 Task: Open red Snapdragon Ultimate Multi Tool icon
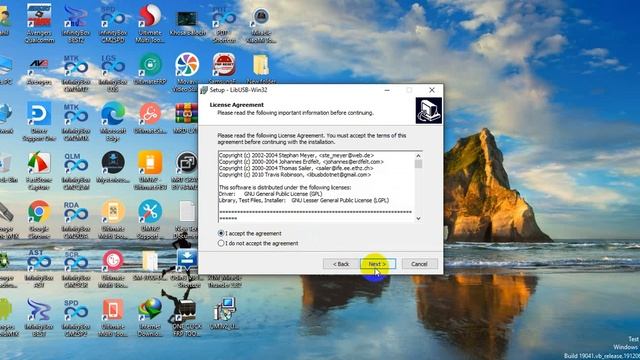tap(150, 23)
